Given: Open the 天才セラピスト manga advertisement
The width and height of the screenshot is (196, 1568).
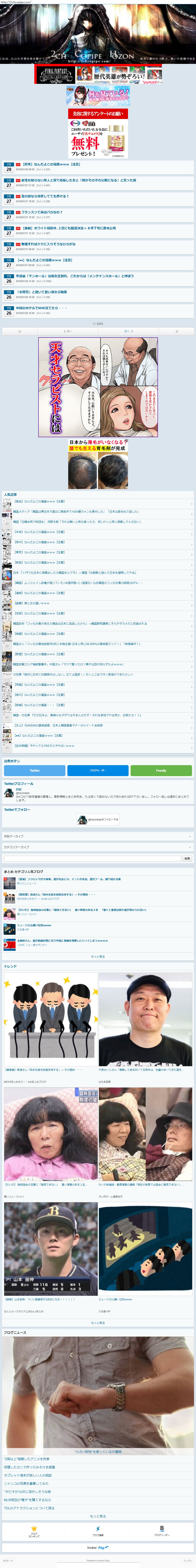Looking at the screenshot, I should coord(98,387).
